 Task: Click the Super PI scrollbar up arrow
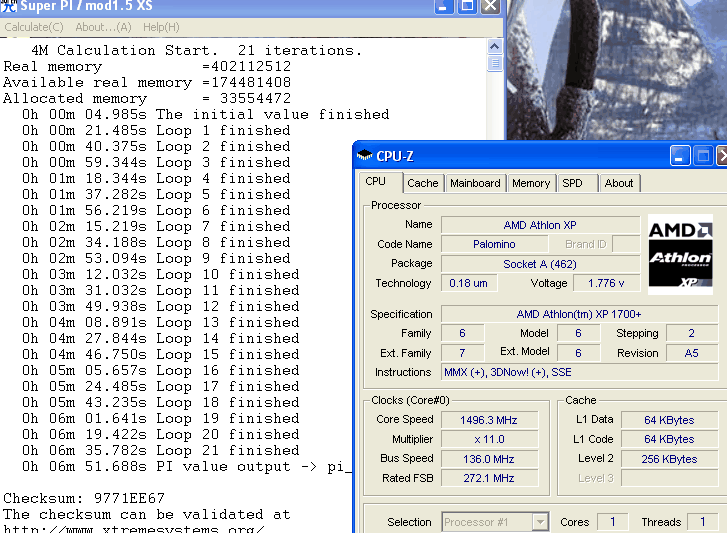coord(495,47)
